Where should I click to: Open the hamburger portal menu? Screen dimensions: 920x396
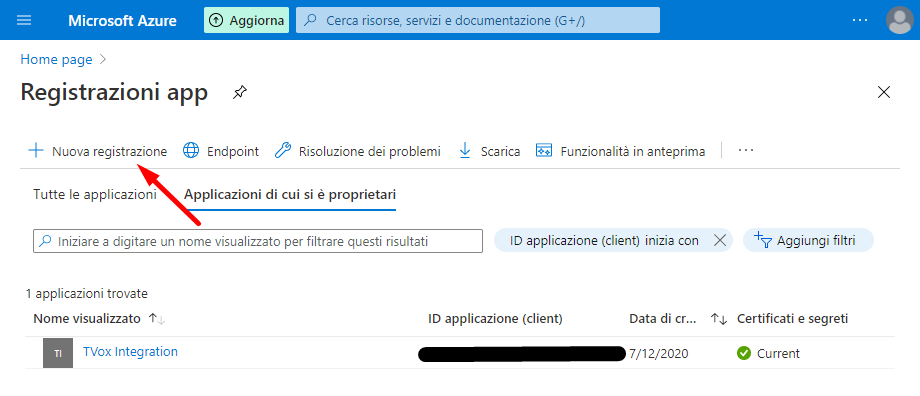[x=24, y=21]
